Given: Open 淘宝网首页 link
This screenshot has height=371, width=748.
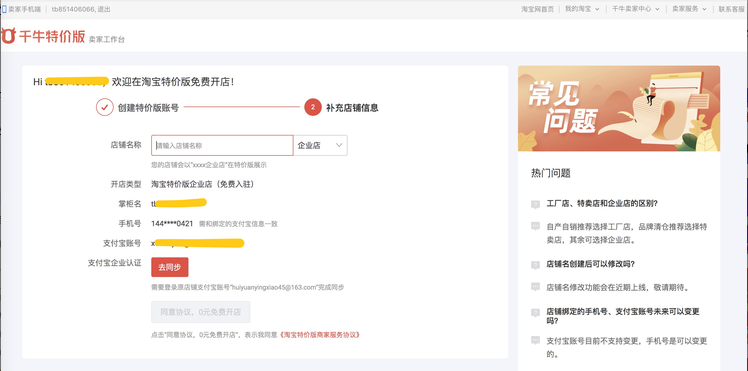Looking at the screenshot, I should click(538, 9).
